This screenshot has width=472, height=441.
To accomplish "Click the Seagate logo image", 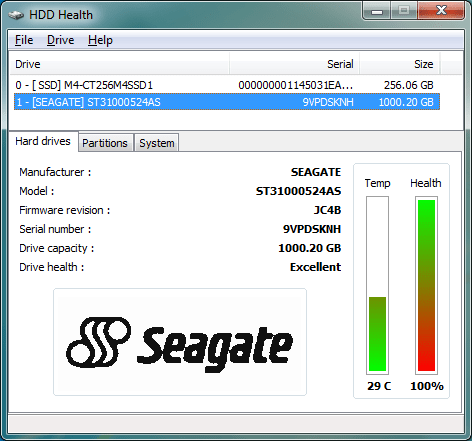I will coord(180,342).
